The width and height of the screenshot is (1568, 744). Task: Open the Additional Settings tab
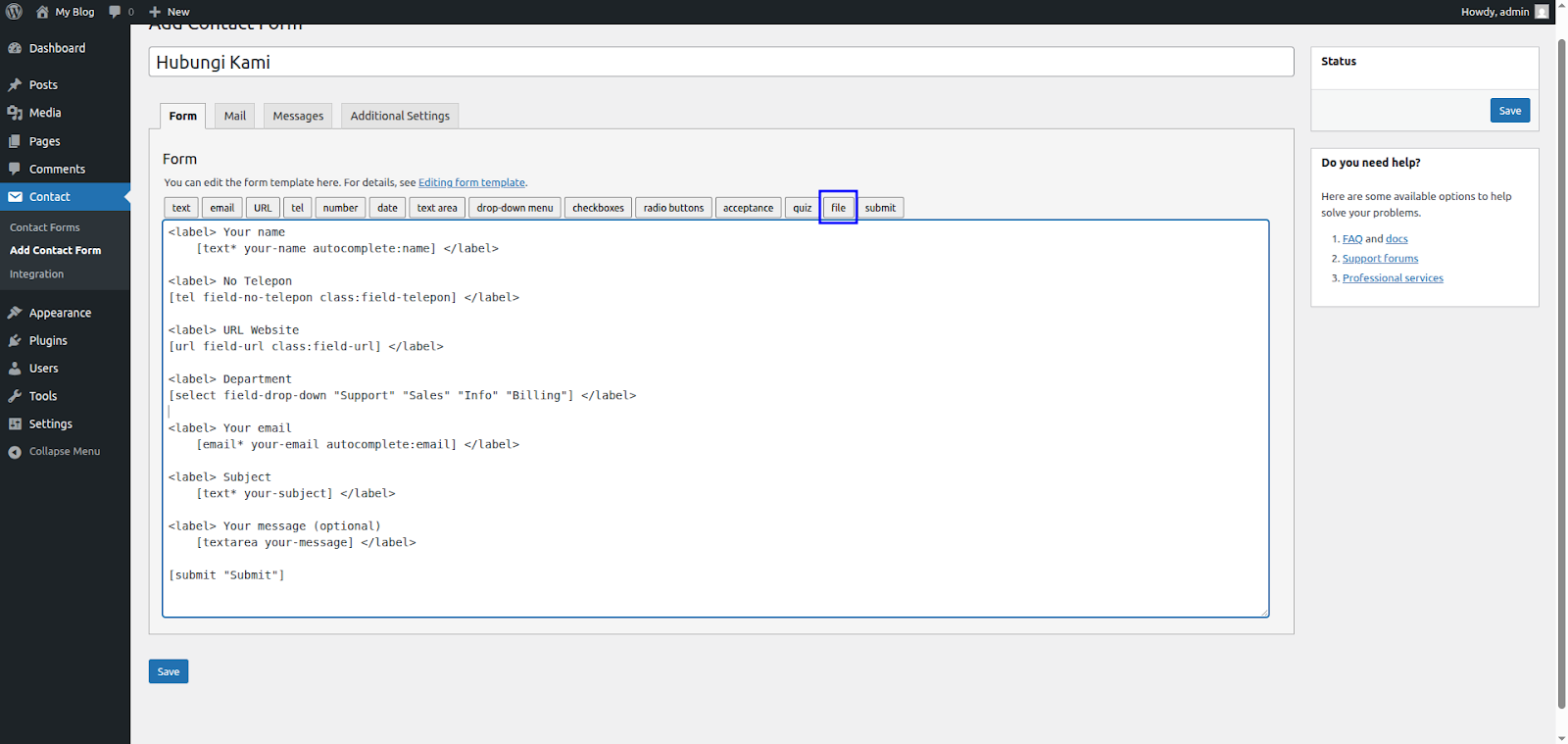click(x=400, y=116)
